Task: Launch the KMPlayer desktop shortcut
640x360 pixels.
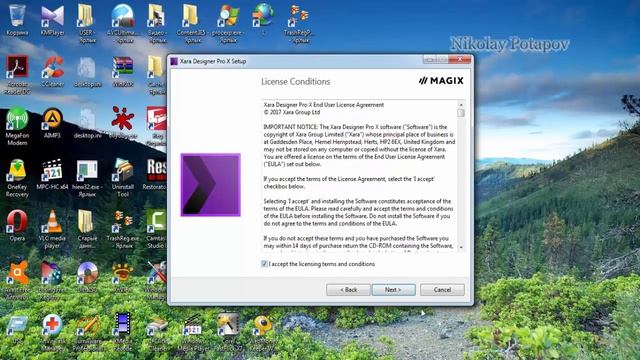Action: pos(52,20)
